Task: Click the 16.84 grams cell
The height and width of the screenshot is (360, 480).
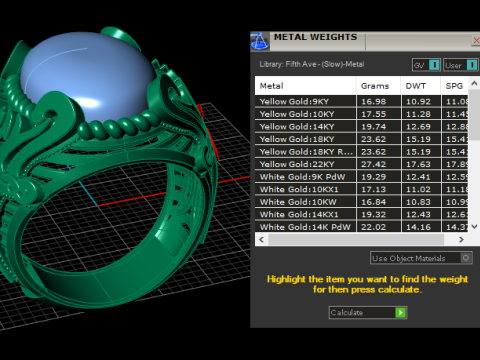Action: point(379,202)
